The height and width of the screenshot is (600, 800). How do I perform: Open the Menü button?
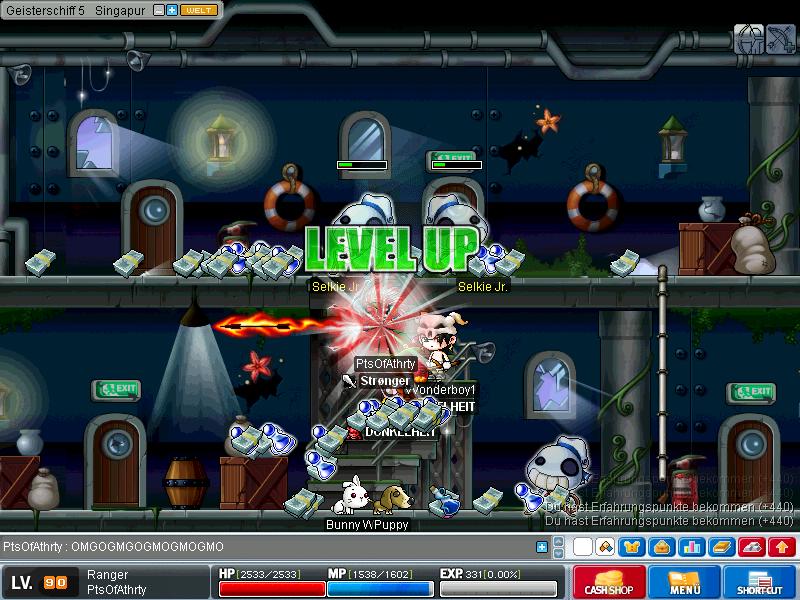(x=684, y=582)
